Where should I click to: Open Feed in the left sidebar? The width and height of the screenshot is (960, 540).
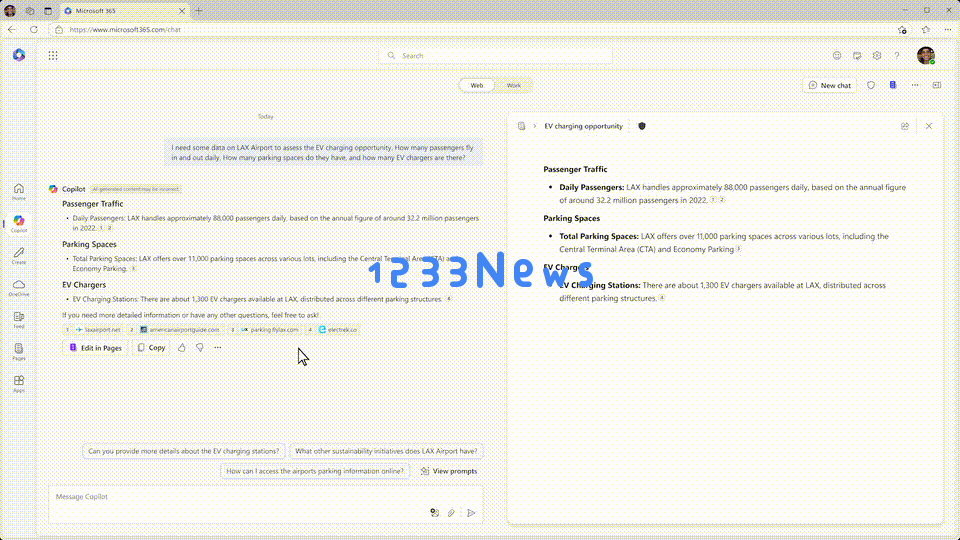(x=19, y=320)
